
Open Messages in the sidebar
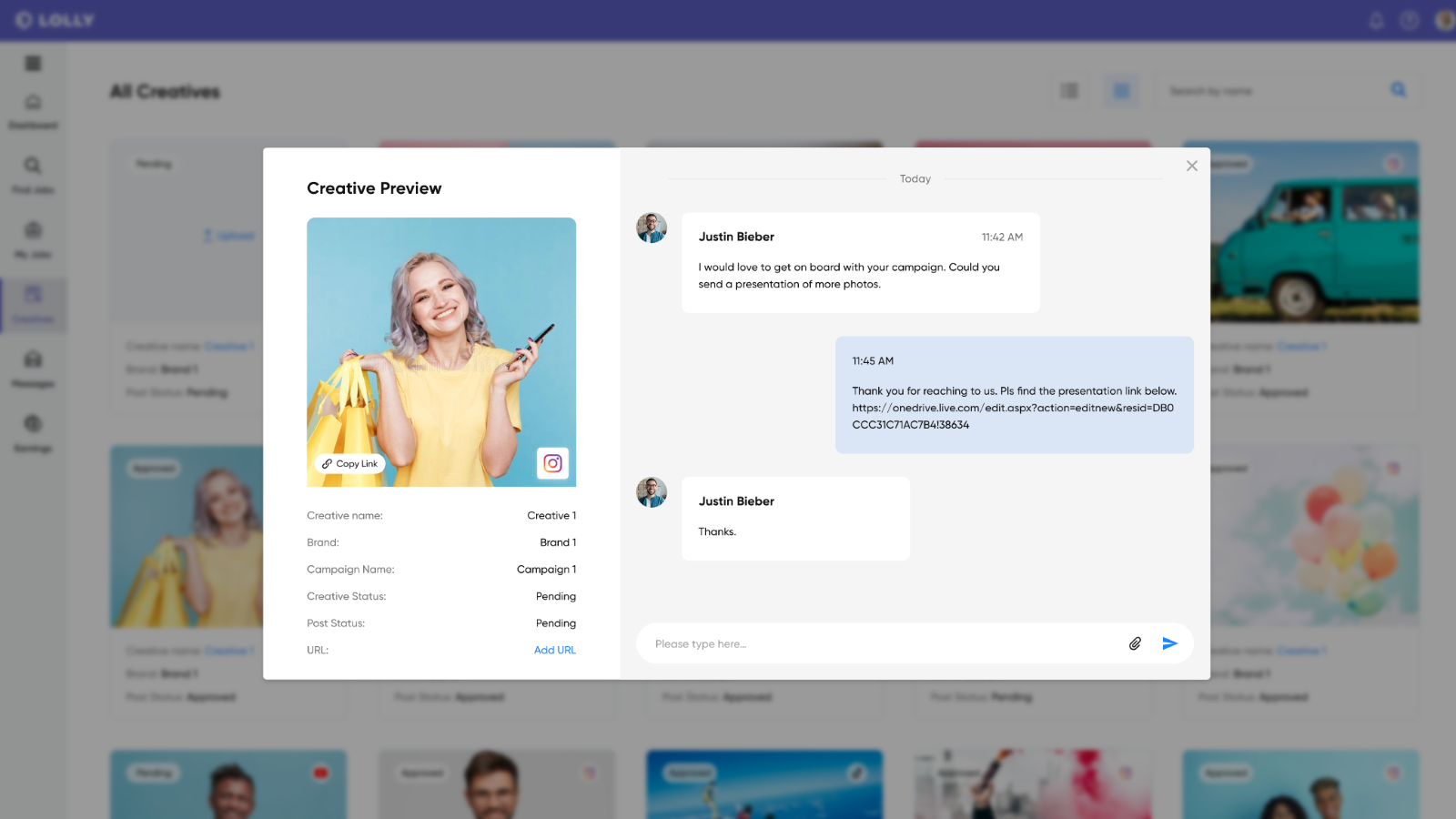point(33,369)
